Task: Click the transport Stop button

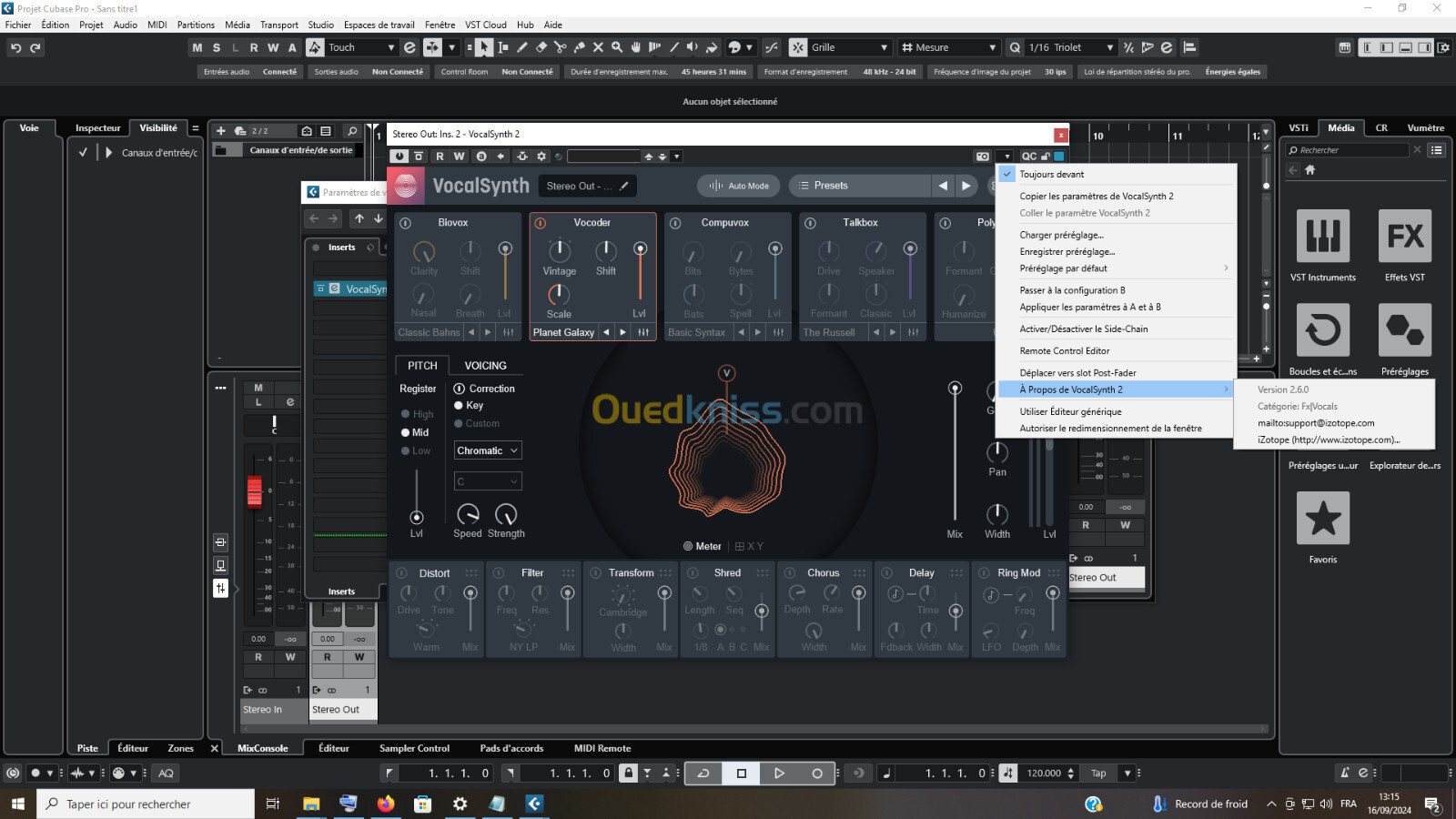Action: (x=742, y=773)
